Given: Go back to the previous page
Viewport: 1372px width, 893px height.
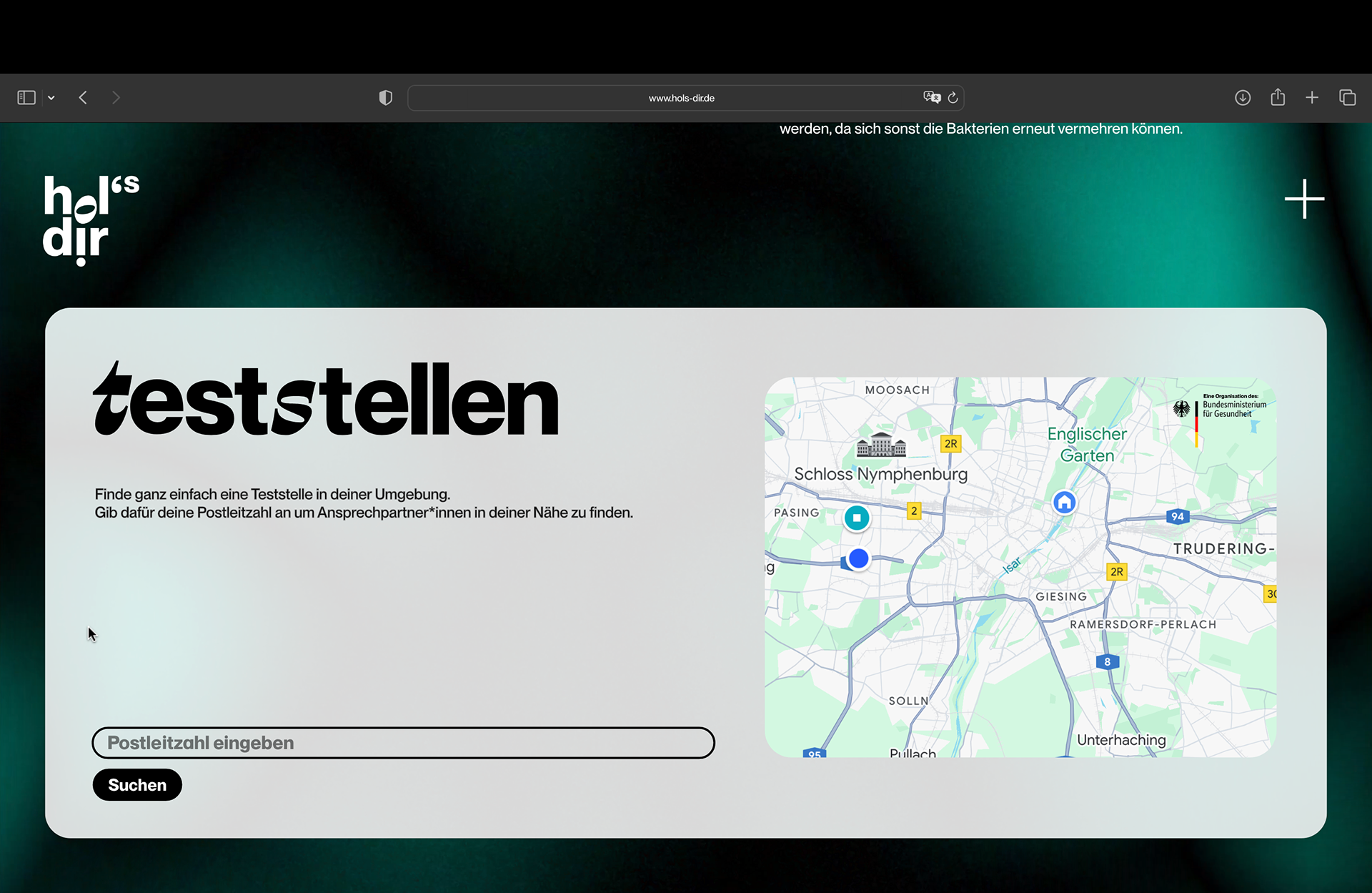Looking at the screenshot, I should point(84,98).
